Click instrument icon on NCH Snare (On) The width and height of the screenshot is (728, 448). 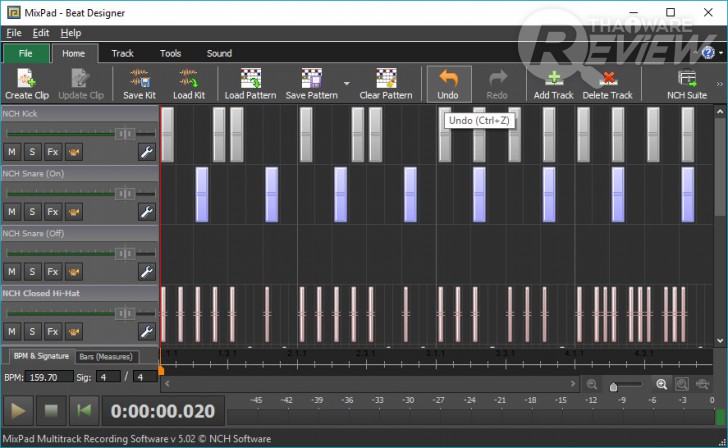tap(74, 212)
